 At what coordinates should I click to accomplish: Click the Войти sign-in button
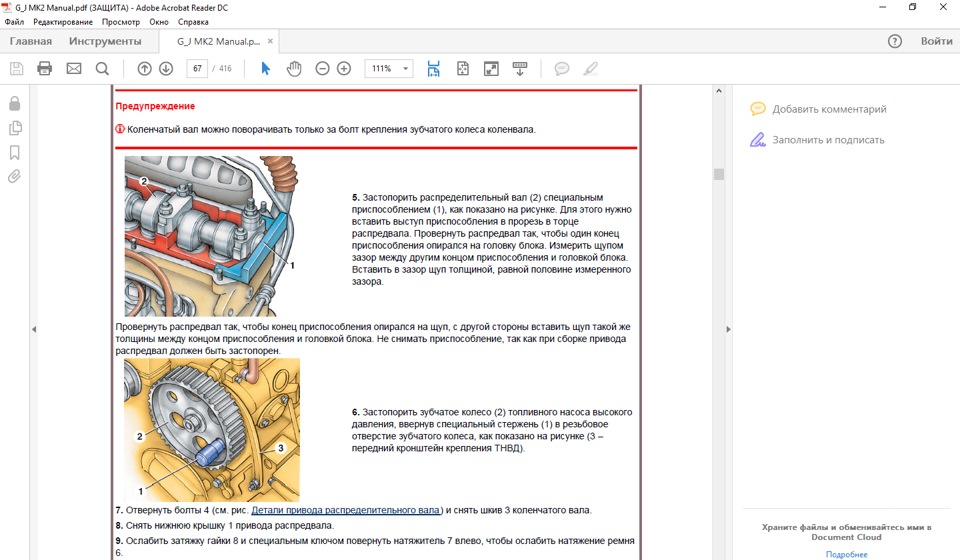pyautogui.click(x=936, y=41)
